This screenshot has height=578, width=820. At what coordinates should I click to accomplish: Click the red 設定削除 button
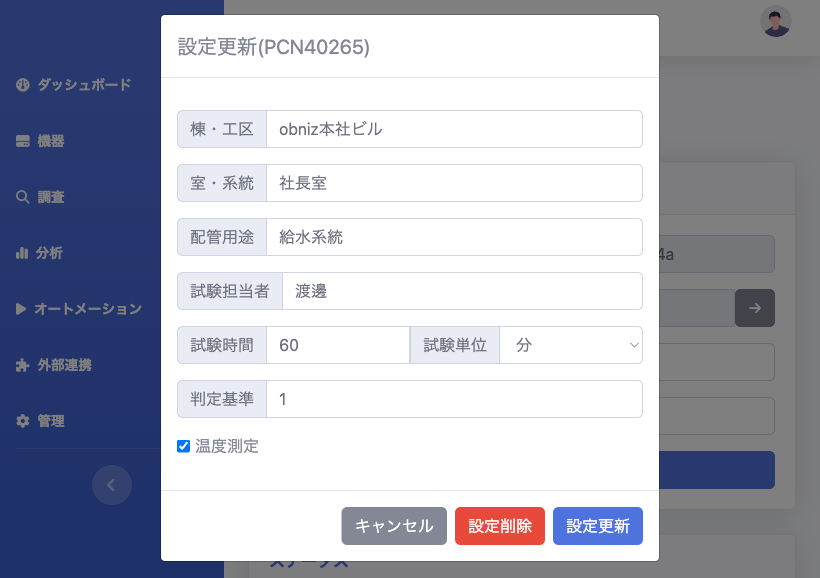coord(500,526)
